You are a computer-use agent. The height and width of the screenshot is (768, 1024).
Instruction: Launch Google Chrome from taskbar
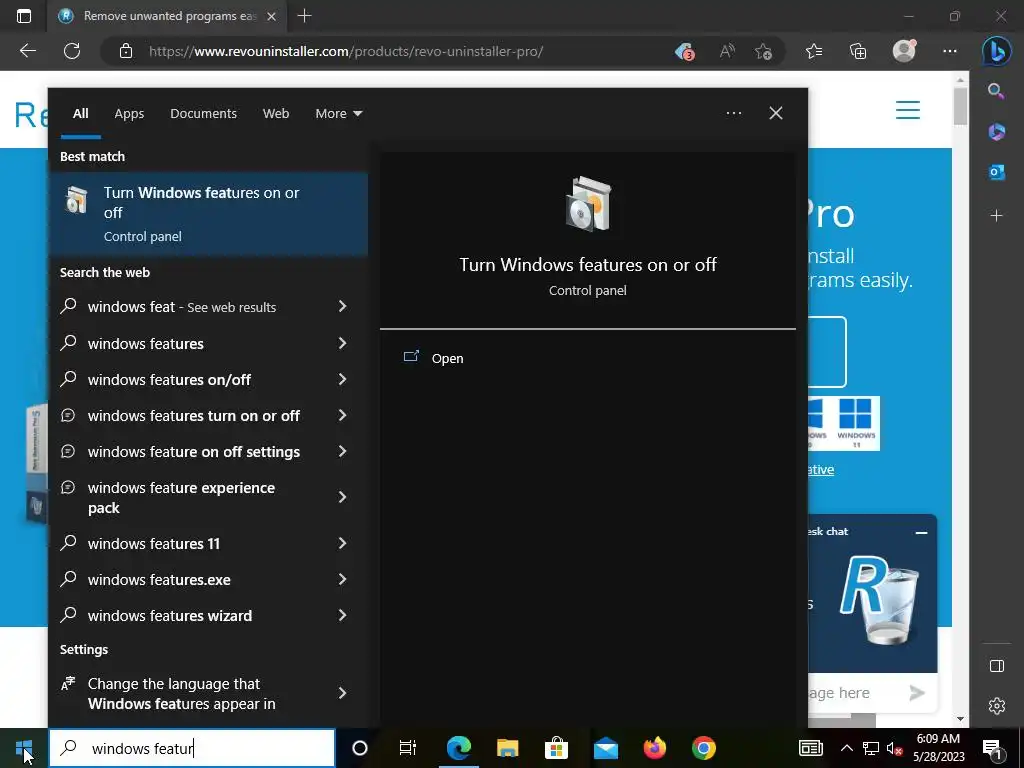(x=703, y=748)
